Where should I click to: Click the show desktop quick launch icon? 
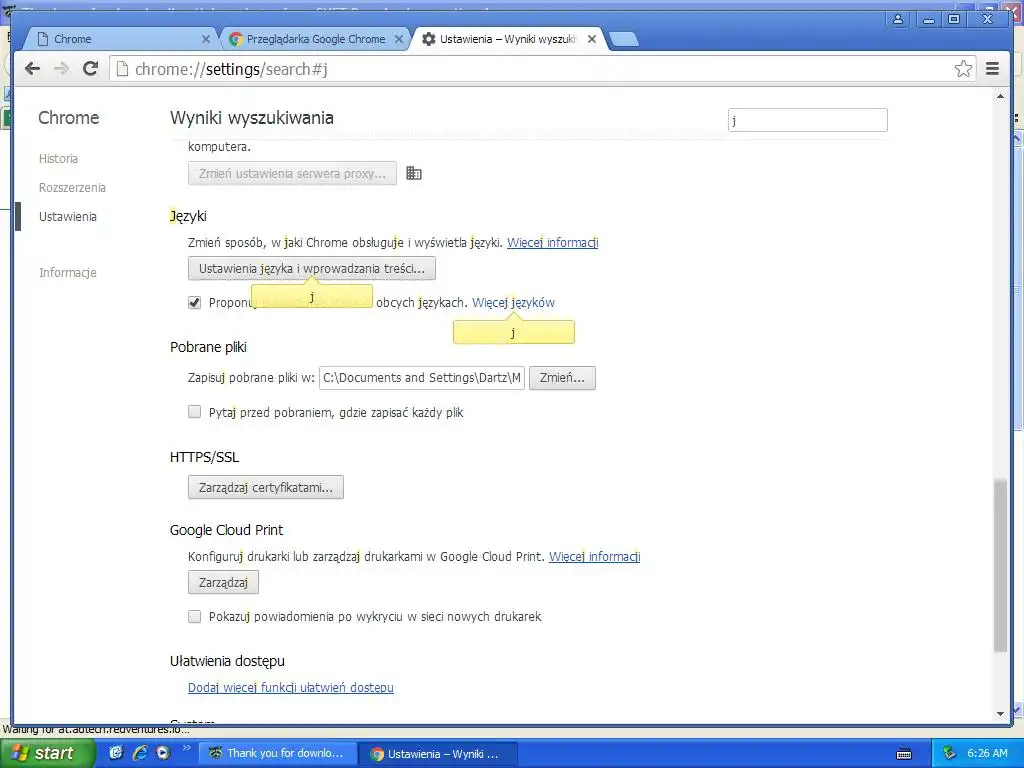click(x=116, y=753)
